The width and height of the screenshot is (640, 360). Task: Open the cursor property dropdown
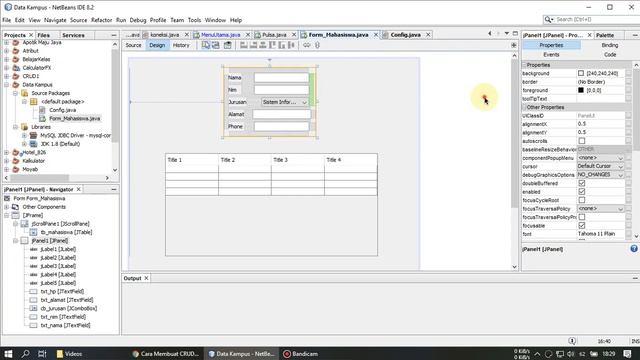click(x=620, y=167)
